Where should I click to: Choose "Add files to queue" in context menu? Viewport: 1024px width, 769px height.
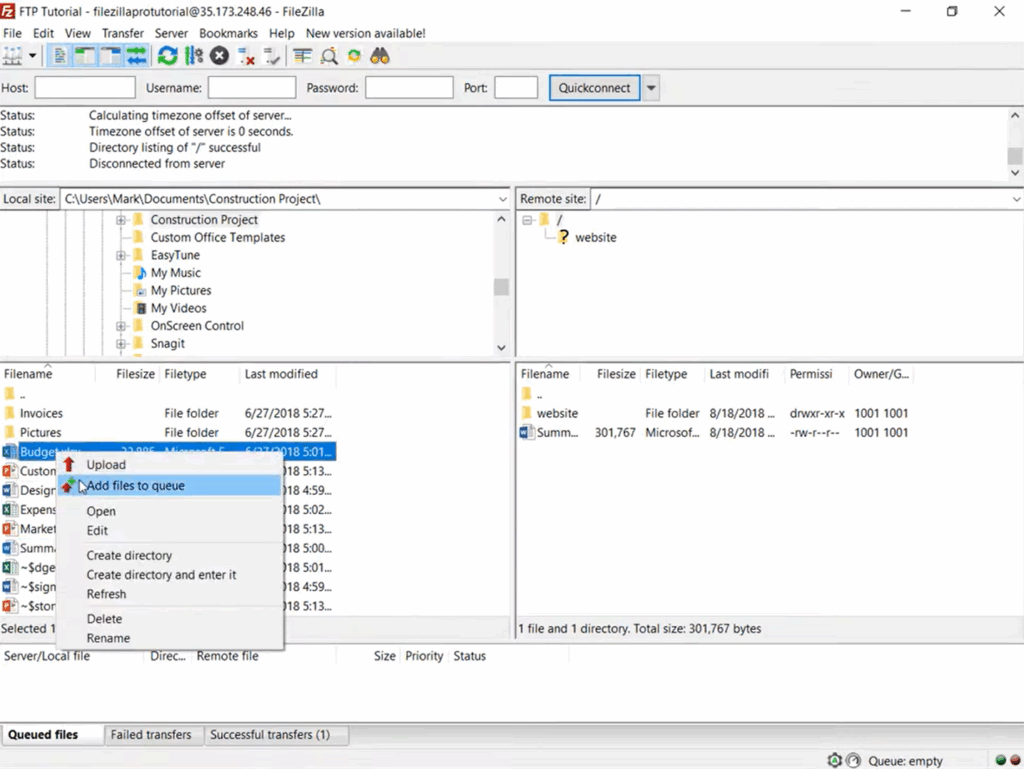pyautogui.click(x=135, y=486)
